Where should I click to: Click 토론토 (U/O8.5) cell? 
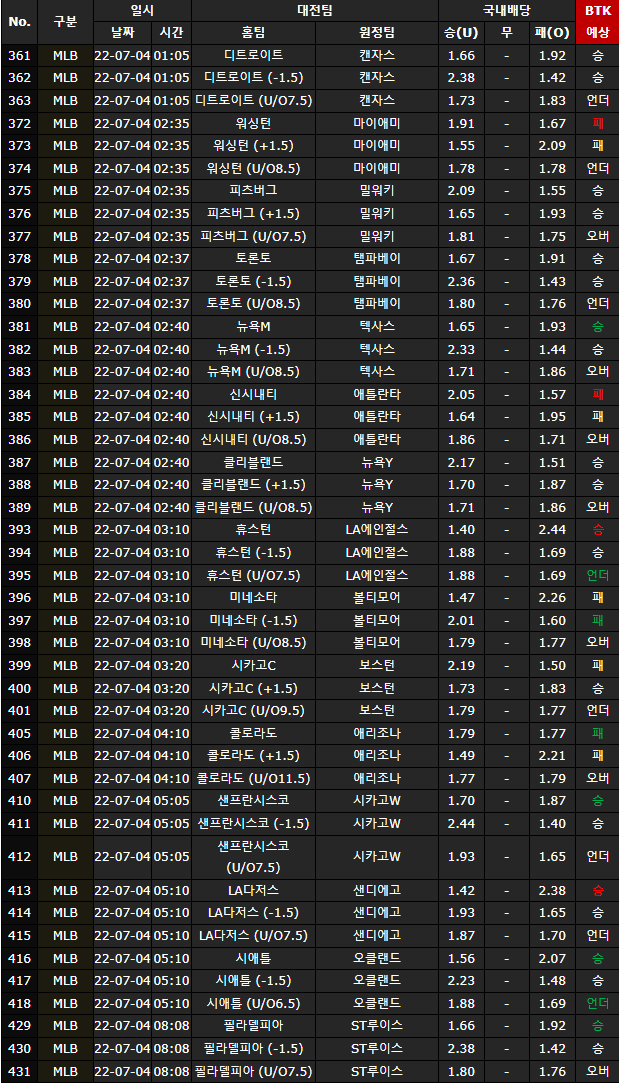point(254,304)
